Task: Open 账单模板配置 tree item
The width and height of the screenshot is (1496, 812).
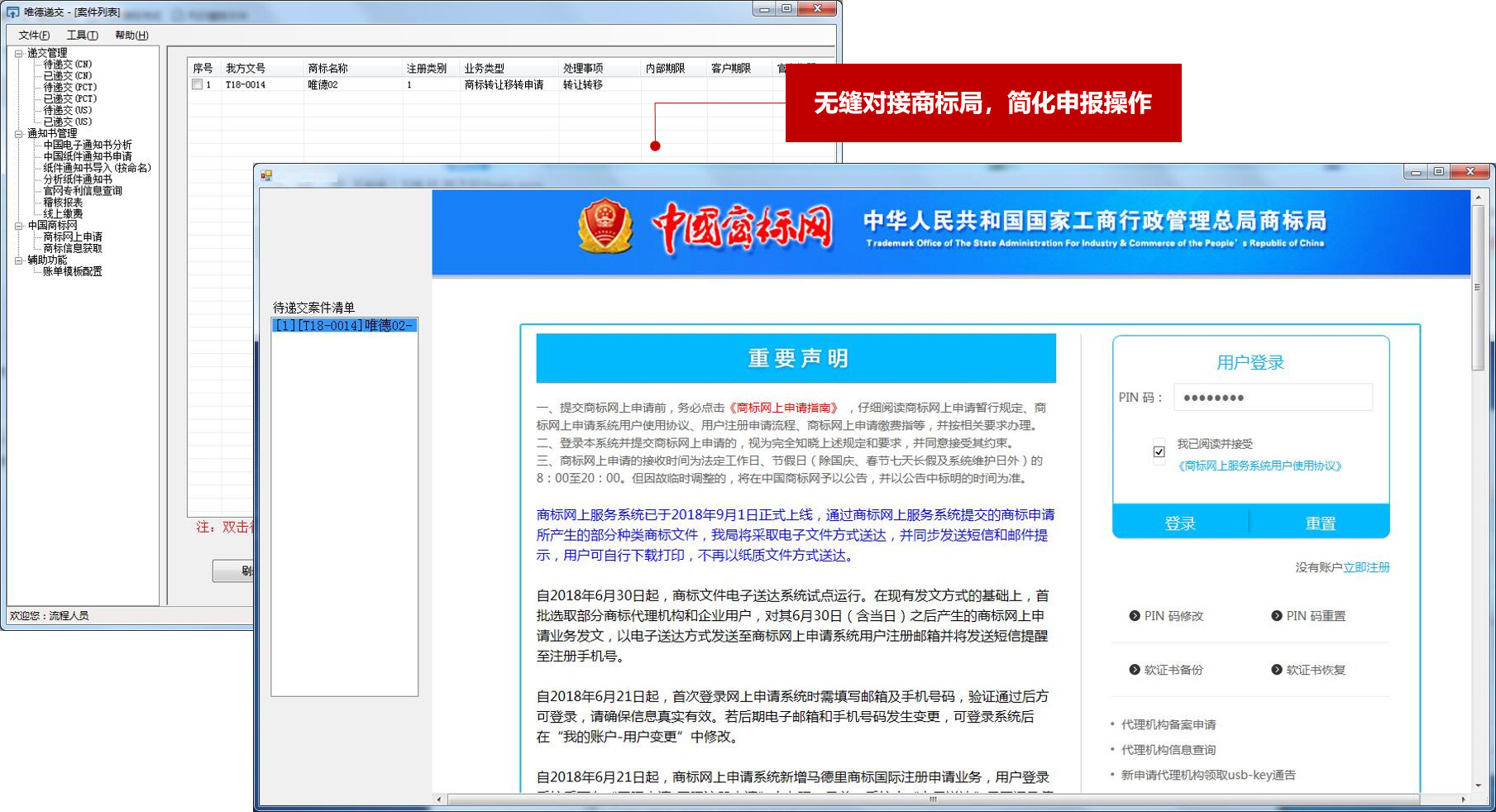Action: pyautogui.click(x=73, y=272)
